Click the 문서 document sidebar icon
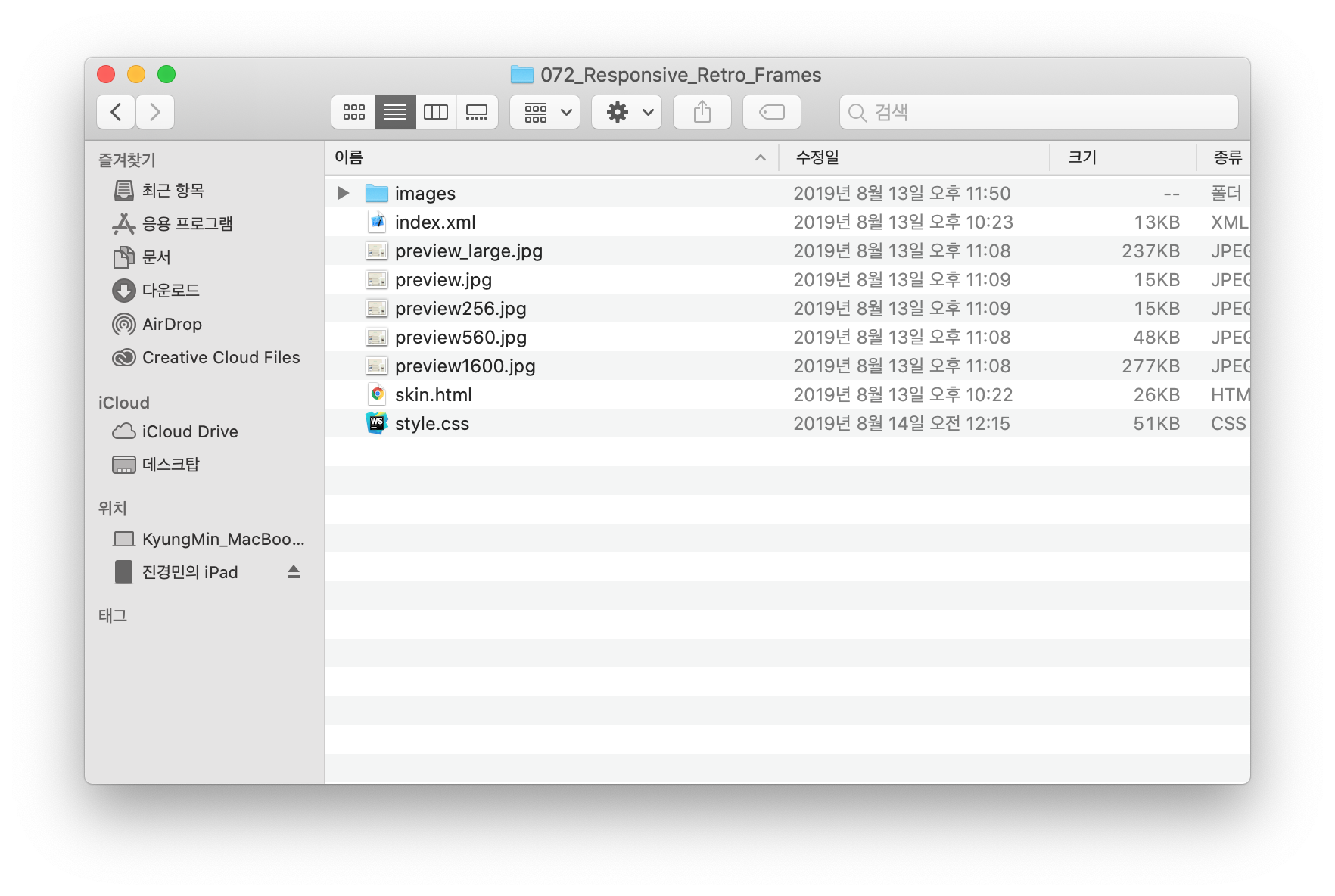The image size is (1335, 896). [124, 257]
